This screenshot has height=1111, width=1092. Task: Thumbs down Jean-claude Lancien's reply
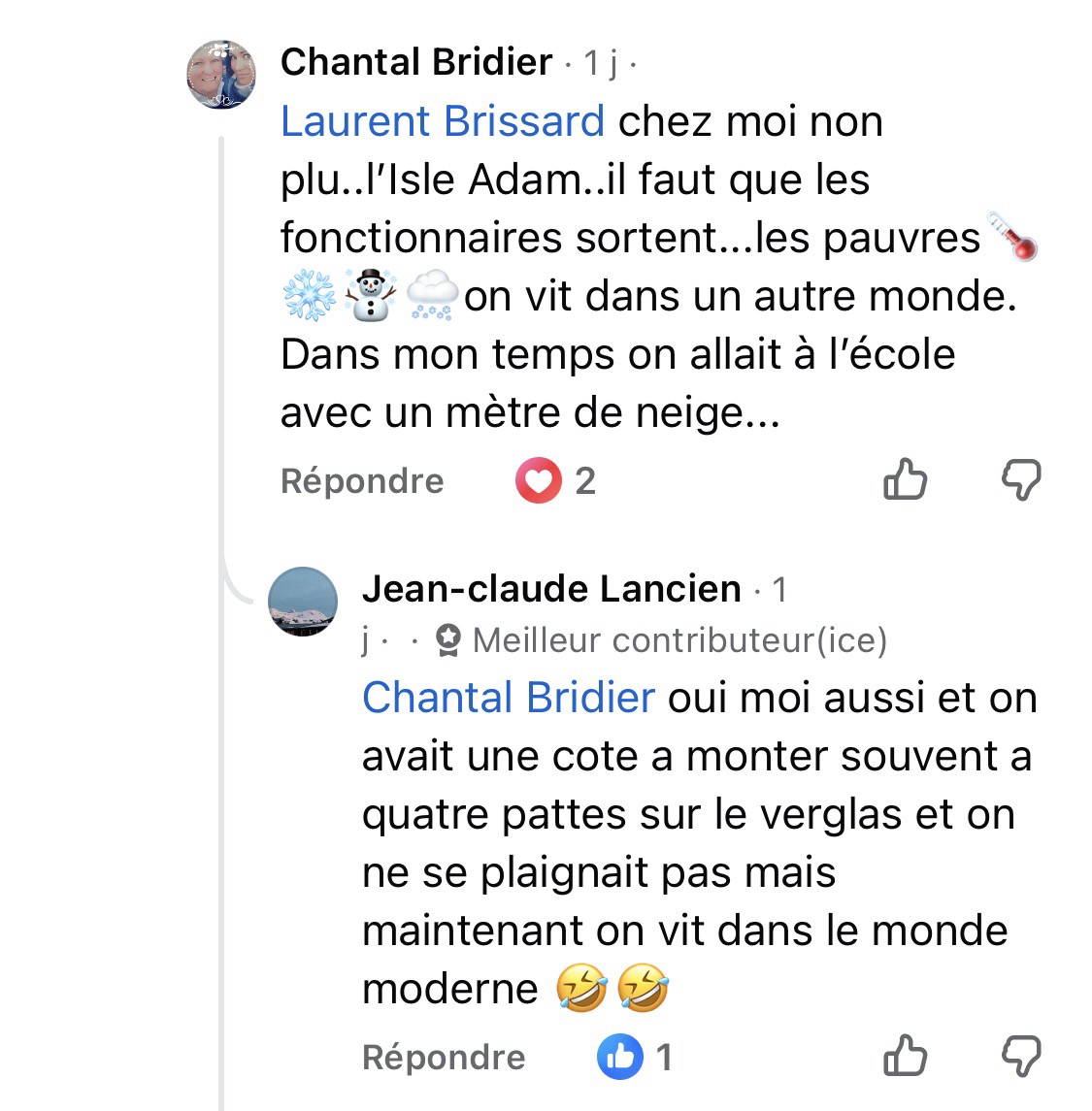pyautogui.click(x=1020, y=1057)
